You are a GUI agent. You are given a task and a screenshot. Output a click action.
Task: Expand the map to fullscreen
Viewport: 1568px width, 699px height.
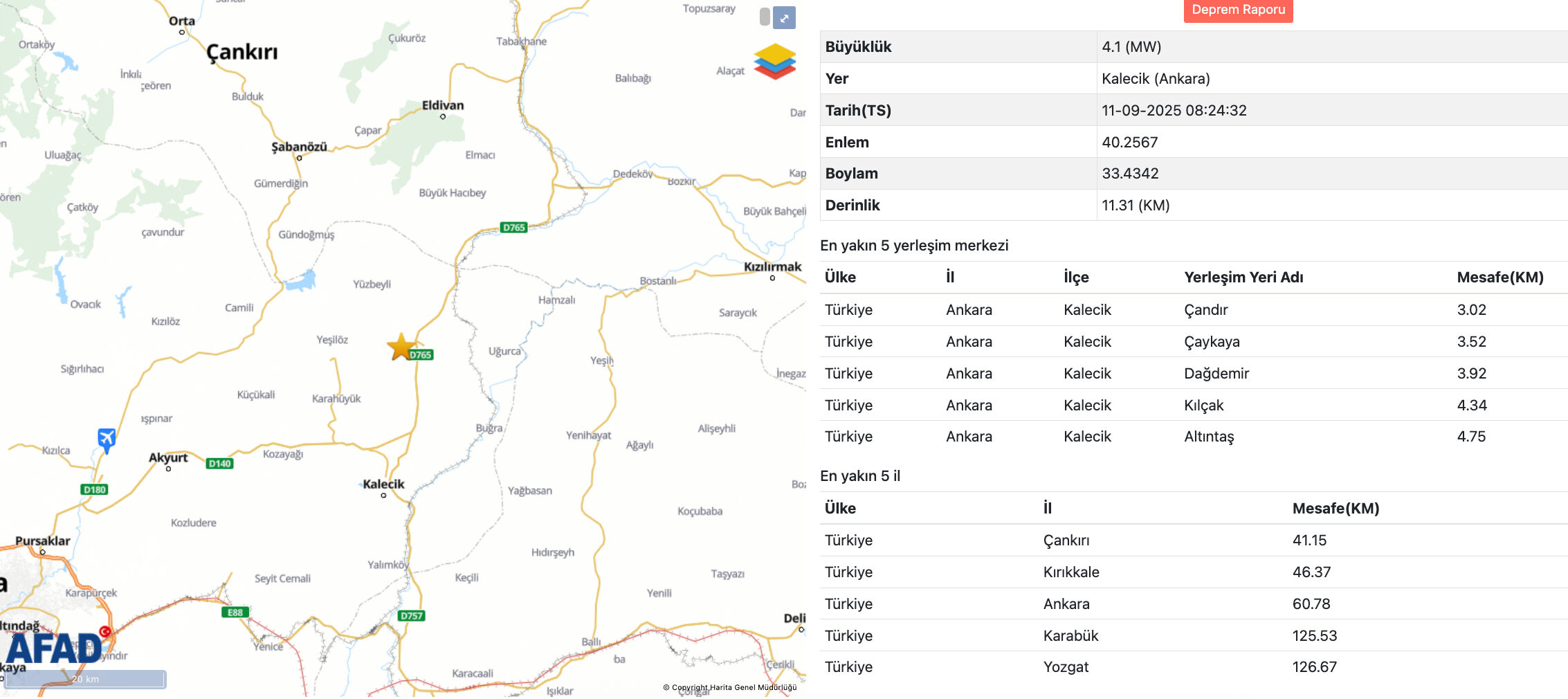tap(784, 18)
